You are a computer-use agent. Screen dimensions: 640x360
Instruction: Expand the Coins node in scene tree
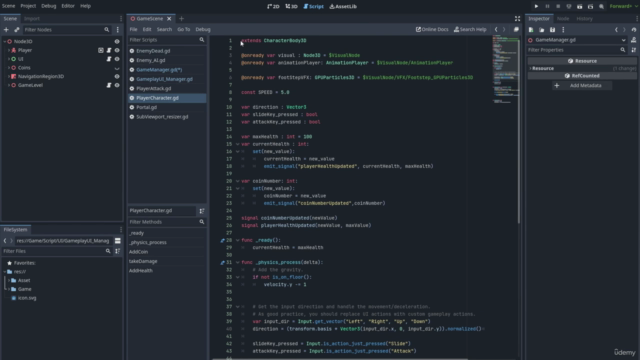point(9,68)
